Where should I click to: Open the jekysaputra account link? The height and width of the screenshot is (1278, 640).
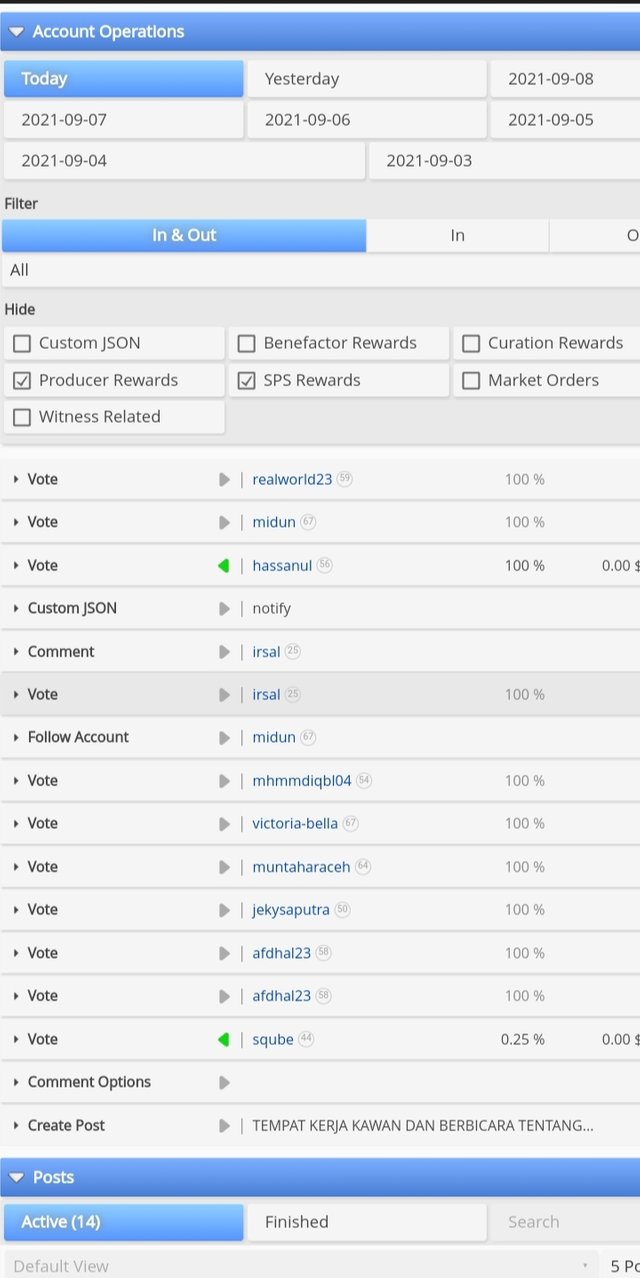click(x=291, y=910)
